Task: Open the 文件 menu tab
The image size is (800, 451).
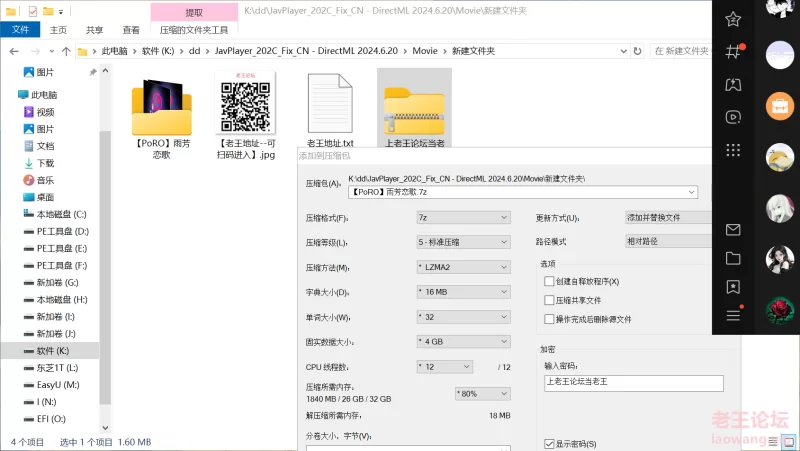Action: click(x=20, y=30)
